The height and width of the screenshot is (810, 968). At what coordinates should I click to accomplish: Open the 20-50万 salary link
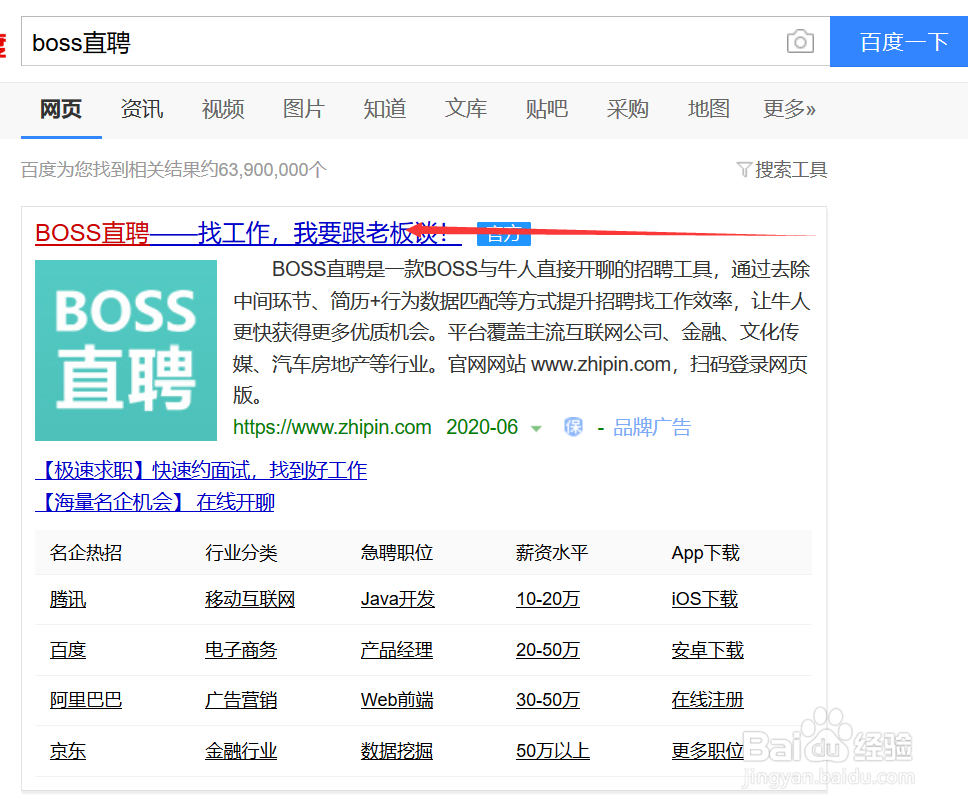pyautogui.click(x=548, y=649)
